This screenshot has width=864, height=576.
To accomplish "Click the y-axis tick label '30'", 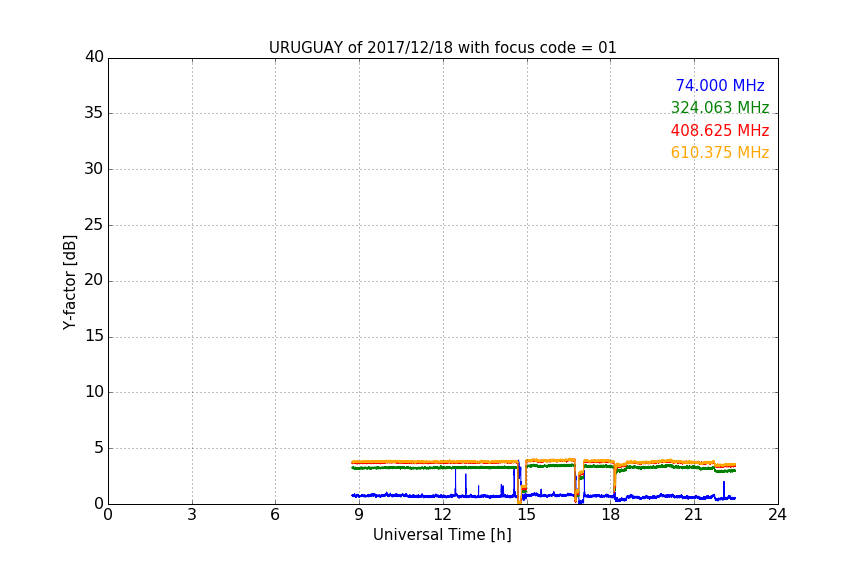I will click(x=94, y=169).
